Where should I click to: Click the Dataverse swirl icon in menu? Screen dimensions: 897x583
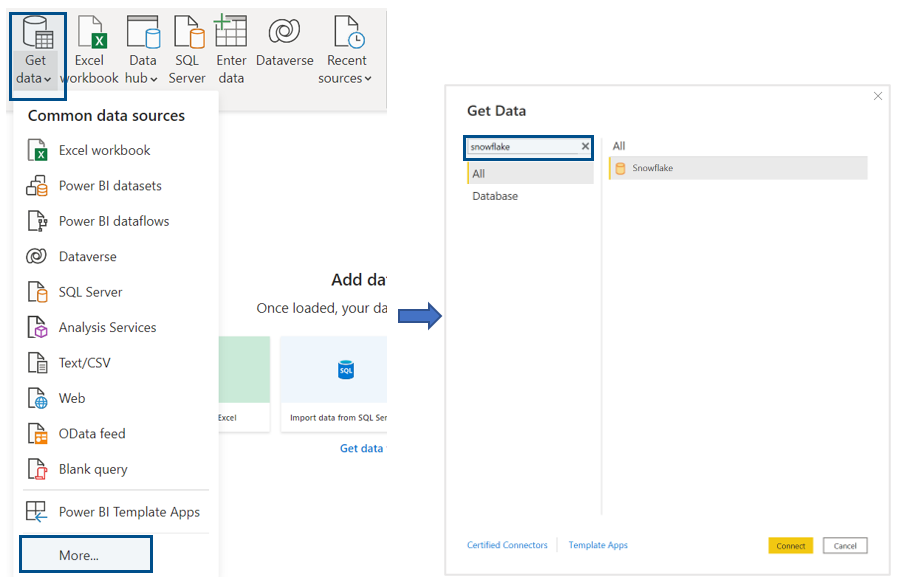point(37,256)
